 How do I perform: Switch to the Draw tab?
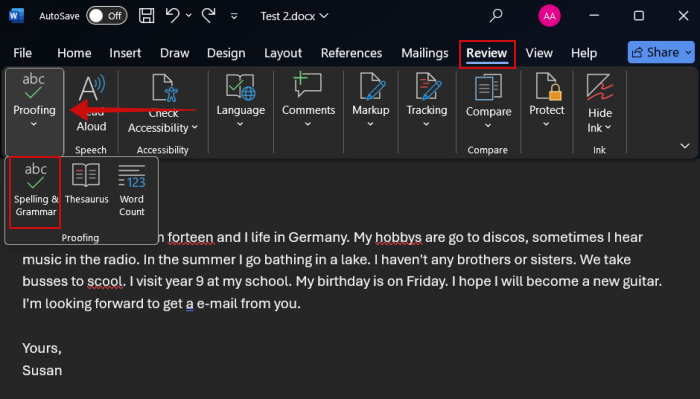175,53
